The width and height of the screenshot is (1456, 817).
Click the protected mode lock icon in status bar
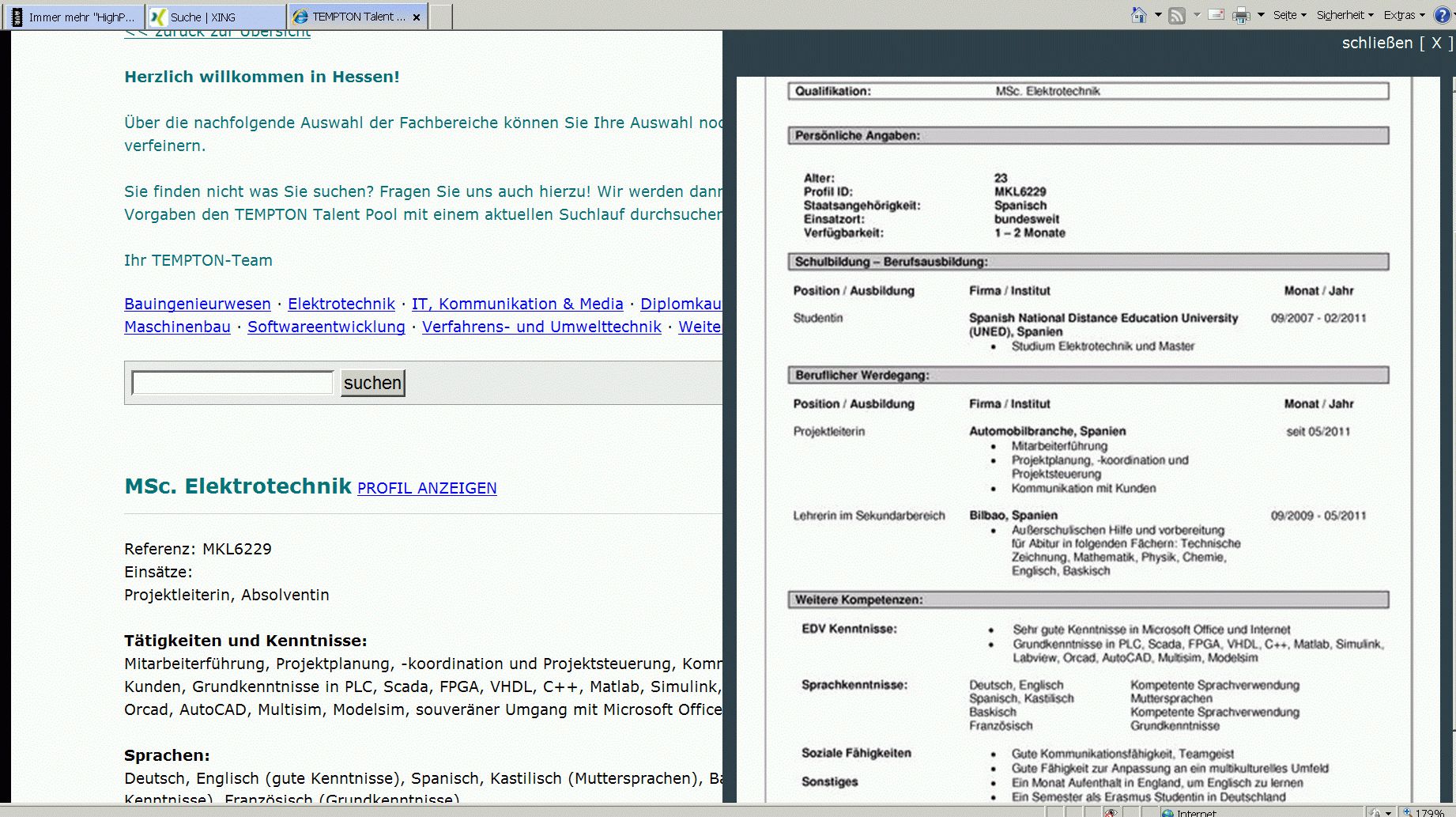point(1375,812)
